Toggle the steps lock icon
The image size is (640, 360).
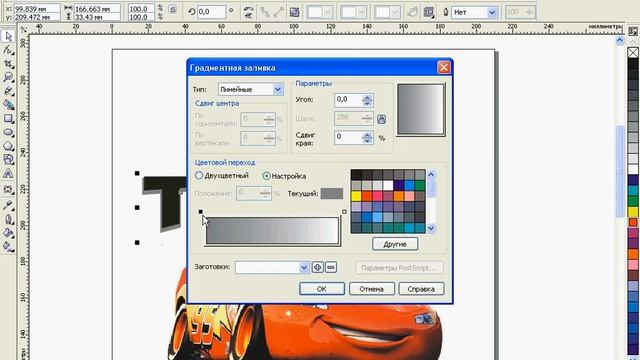pos(381,119)
